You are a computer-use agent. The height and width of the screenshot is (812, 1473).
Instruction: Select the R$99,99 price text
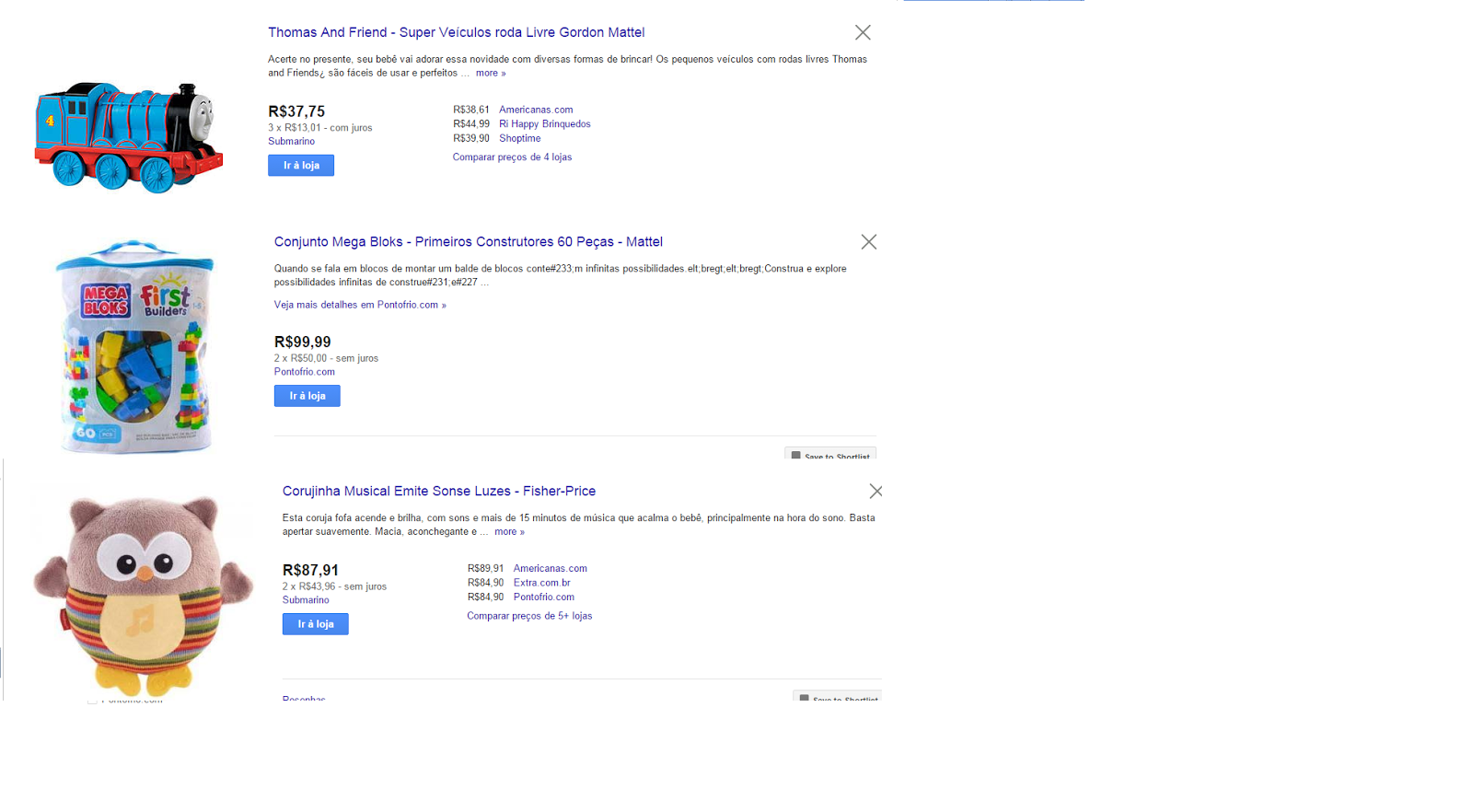pos(302,342)
